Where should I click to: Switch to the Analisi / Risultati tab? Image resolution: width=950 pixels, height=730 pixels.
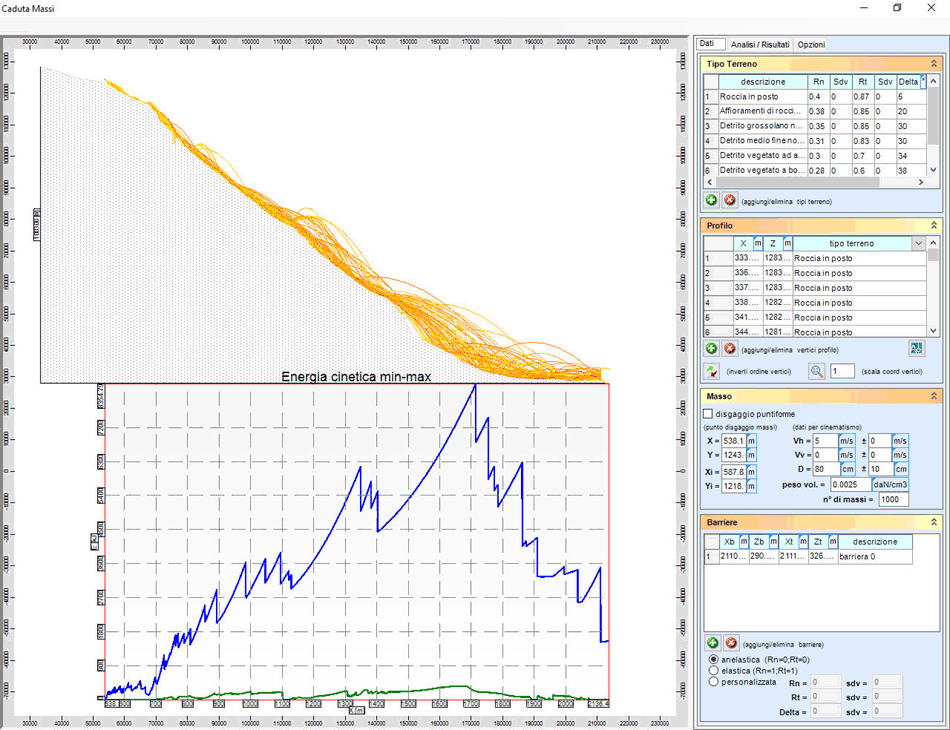pyautogui.click(x=760, y=45)
